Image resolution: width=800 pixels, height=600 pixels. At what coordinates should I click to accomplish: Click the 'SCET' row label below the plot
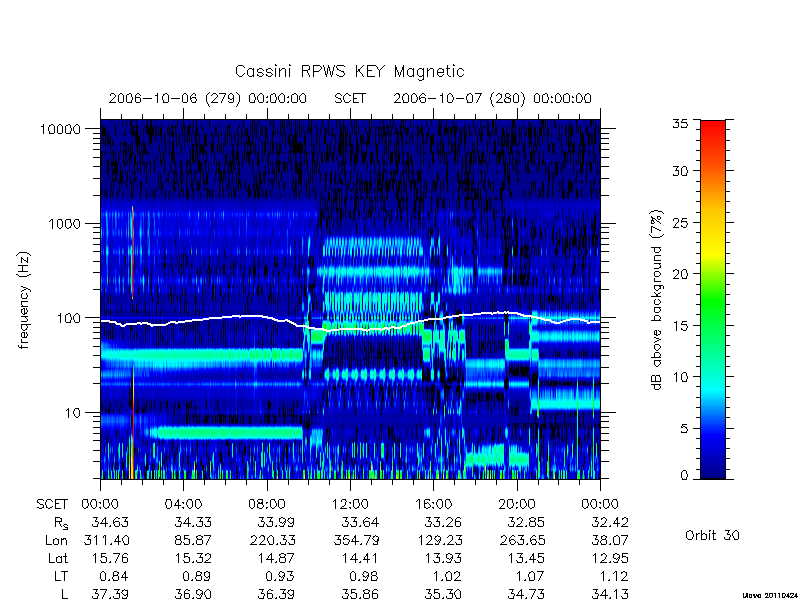pyautogui.click(x=52, y=505)
